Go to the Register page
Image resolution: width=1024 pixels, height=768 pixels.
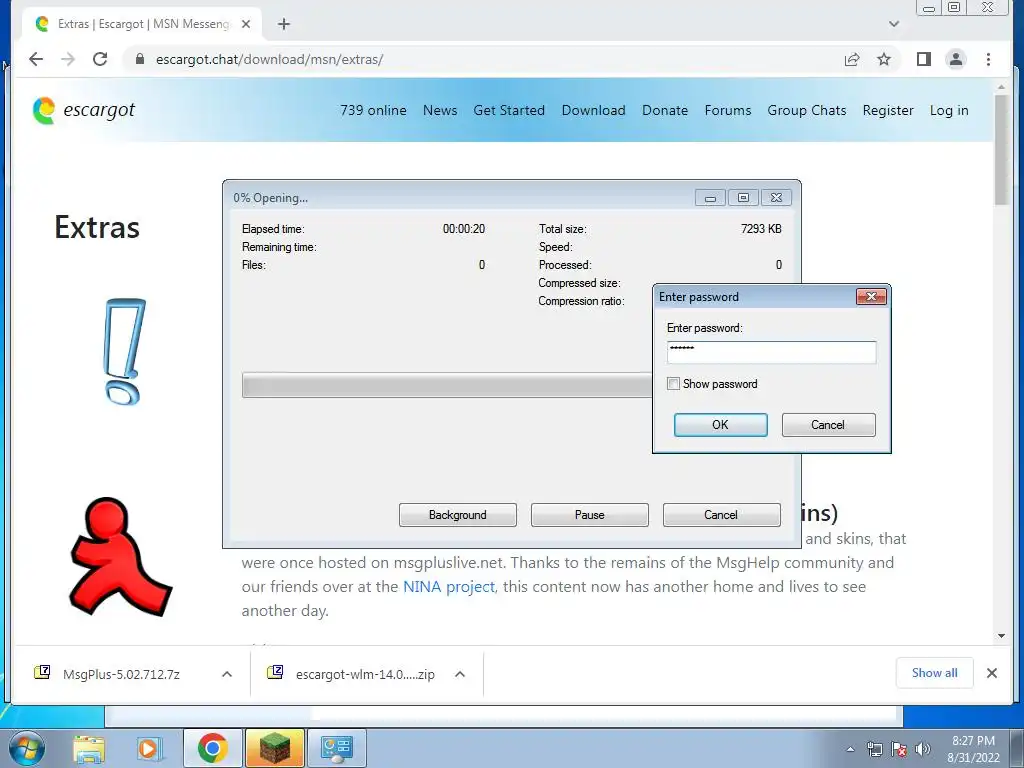pyautogui.click(x=888, y=110)
